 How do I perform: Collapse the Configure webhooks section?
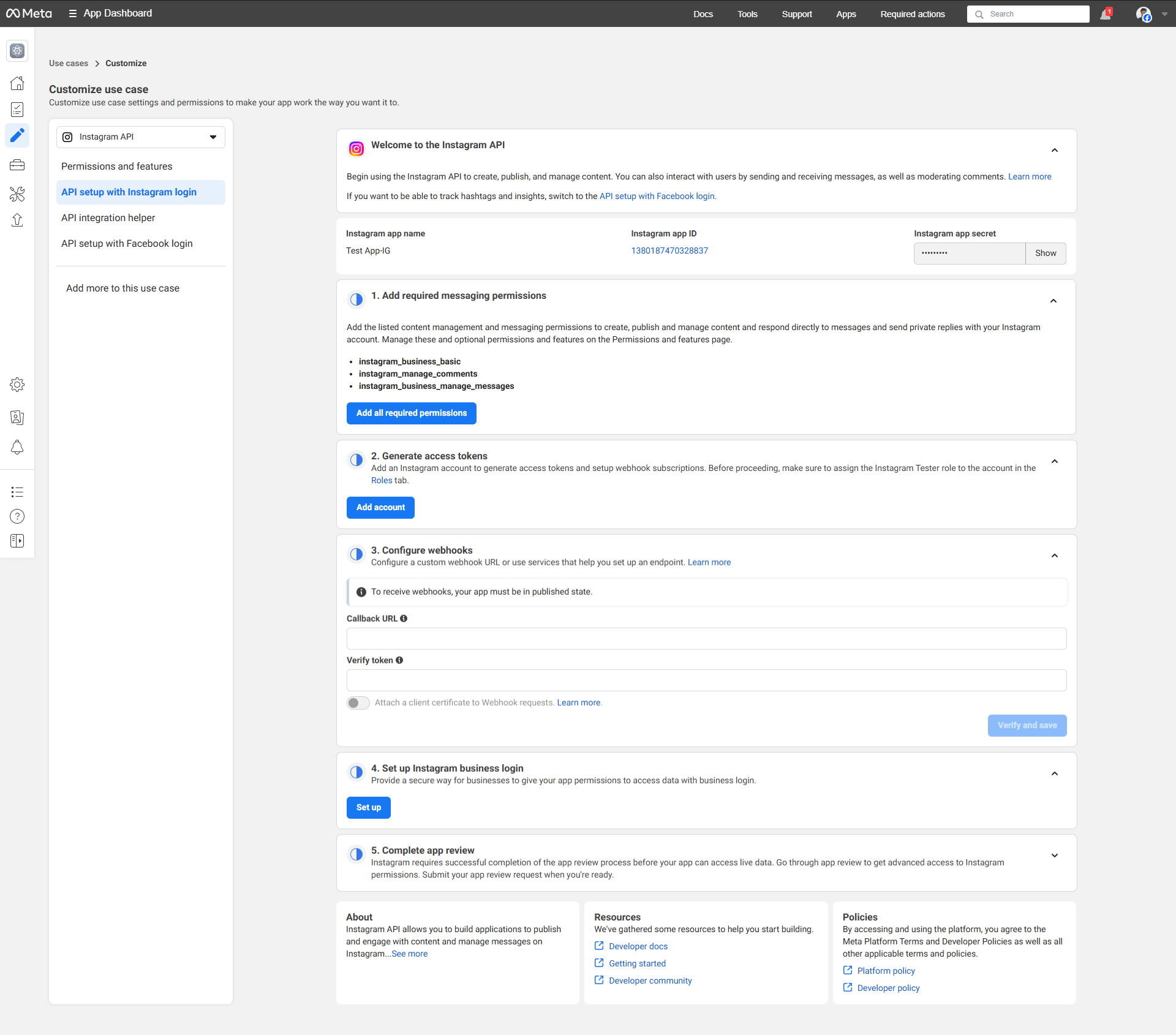(x=1054, y=555)
